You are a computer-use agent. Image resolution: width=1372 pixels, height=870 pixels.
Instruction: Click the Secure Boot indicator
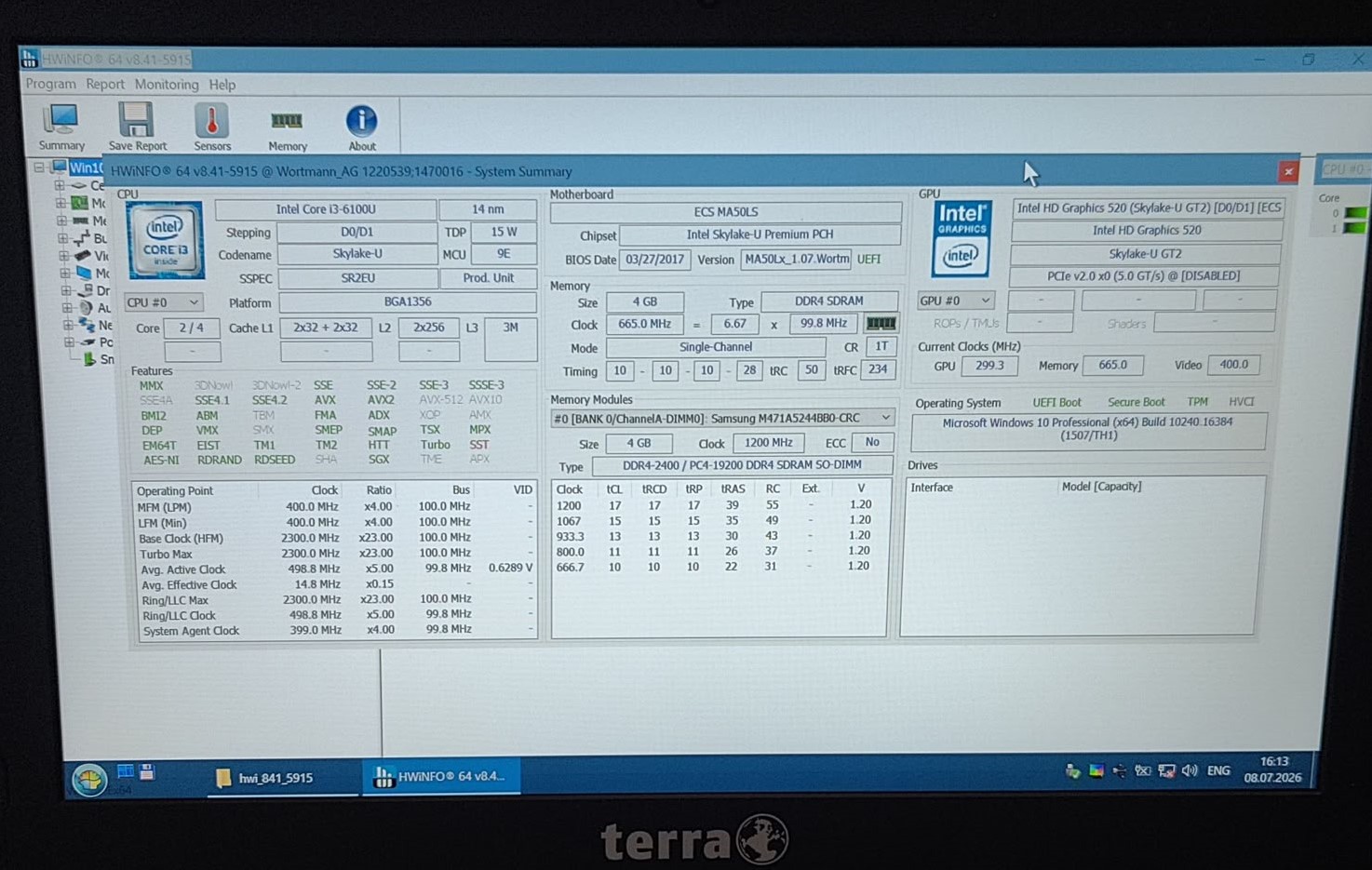[x=1136, y=402]
